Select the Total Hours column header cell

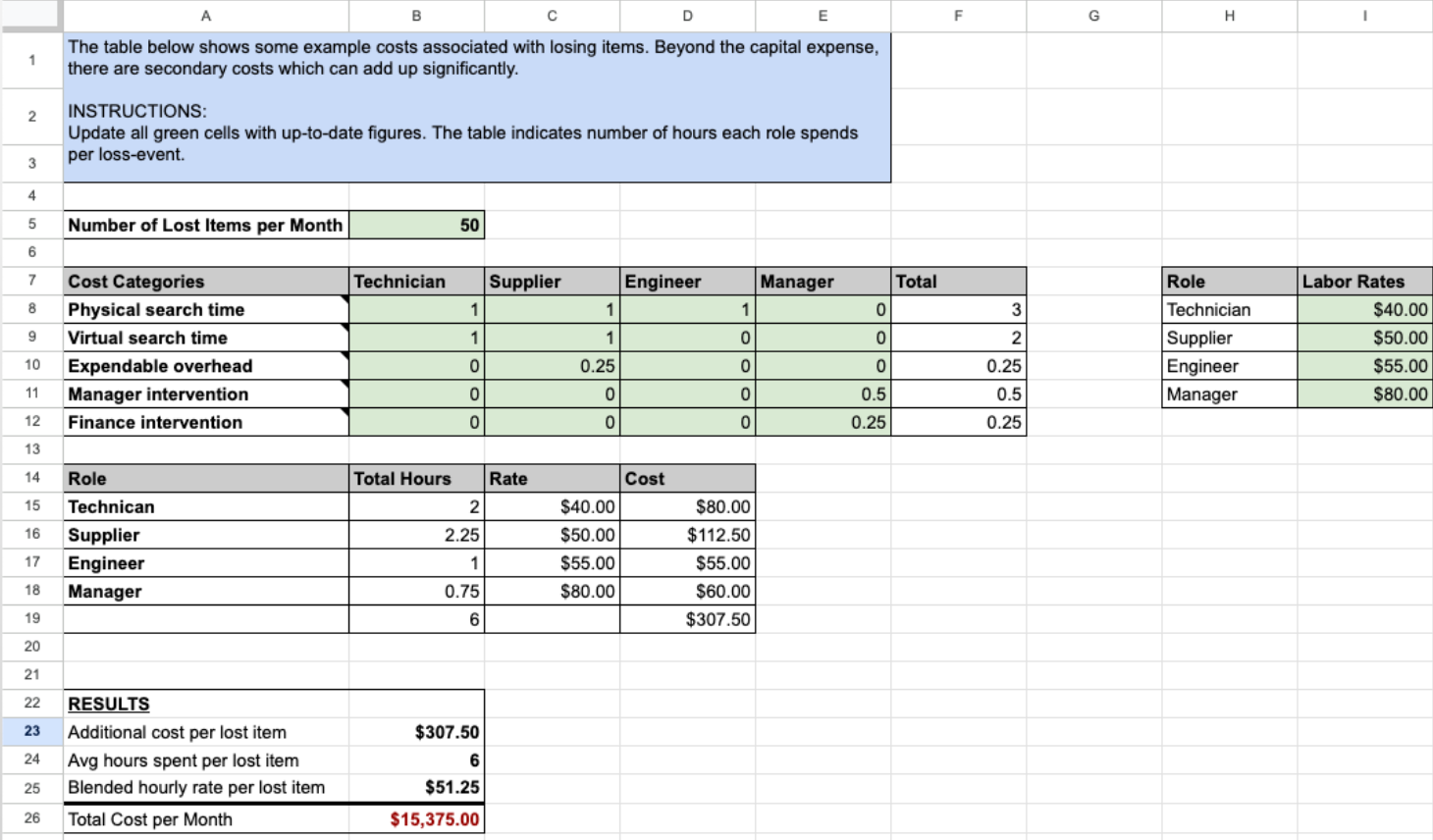coord(416,479)
